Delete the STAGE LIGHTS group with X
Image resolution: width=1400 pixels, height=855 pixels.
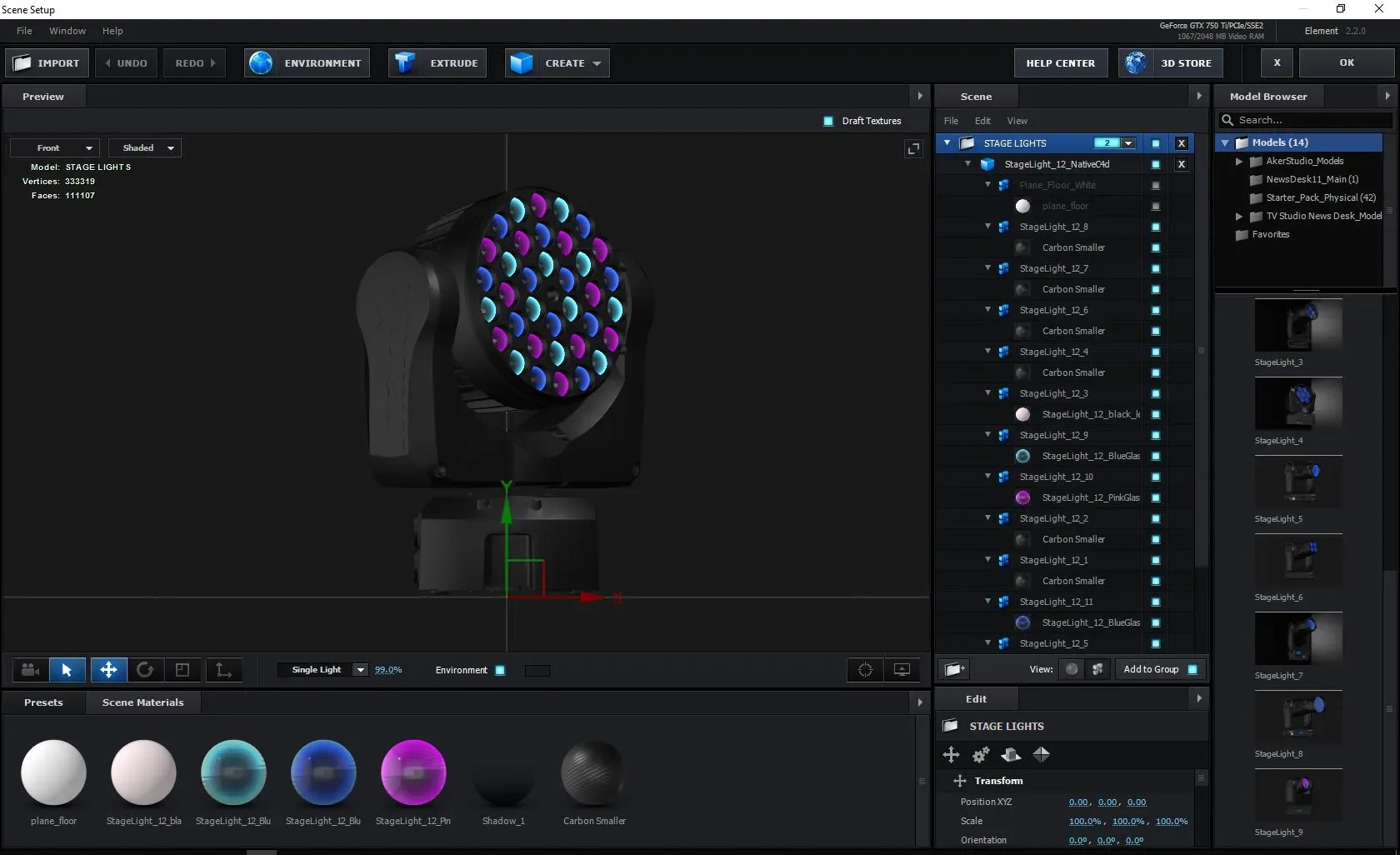pyautogui.click(x=1181, y=143)
